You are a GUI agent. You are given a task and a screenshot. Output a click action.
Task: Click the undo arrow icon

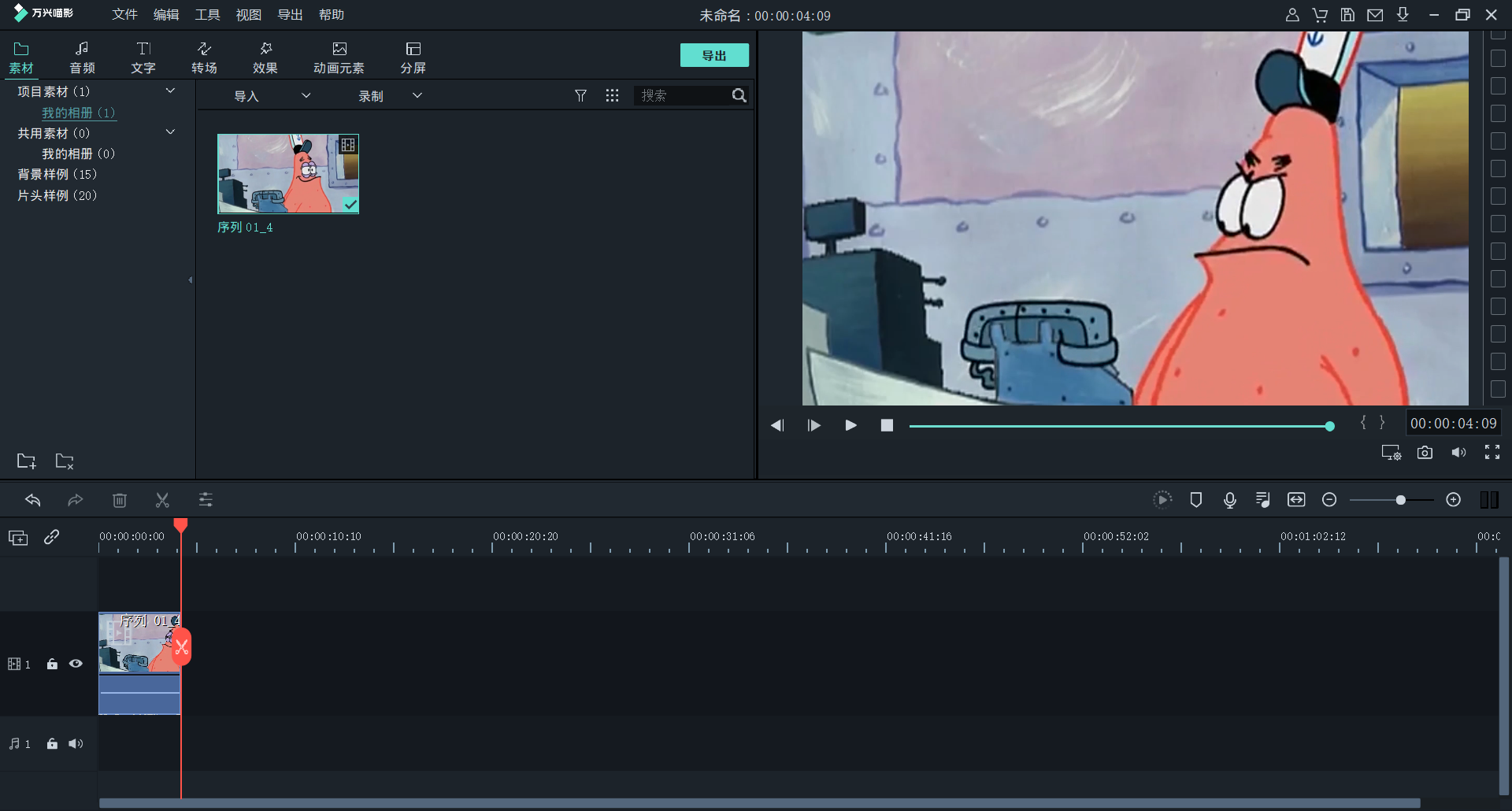point(33,500)
